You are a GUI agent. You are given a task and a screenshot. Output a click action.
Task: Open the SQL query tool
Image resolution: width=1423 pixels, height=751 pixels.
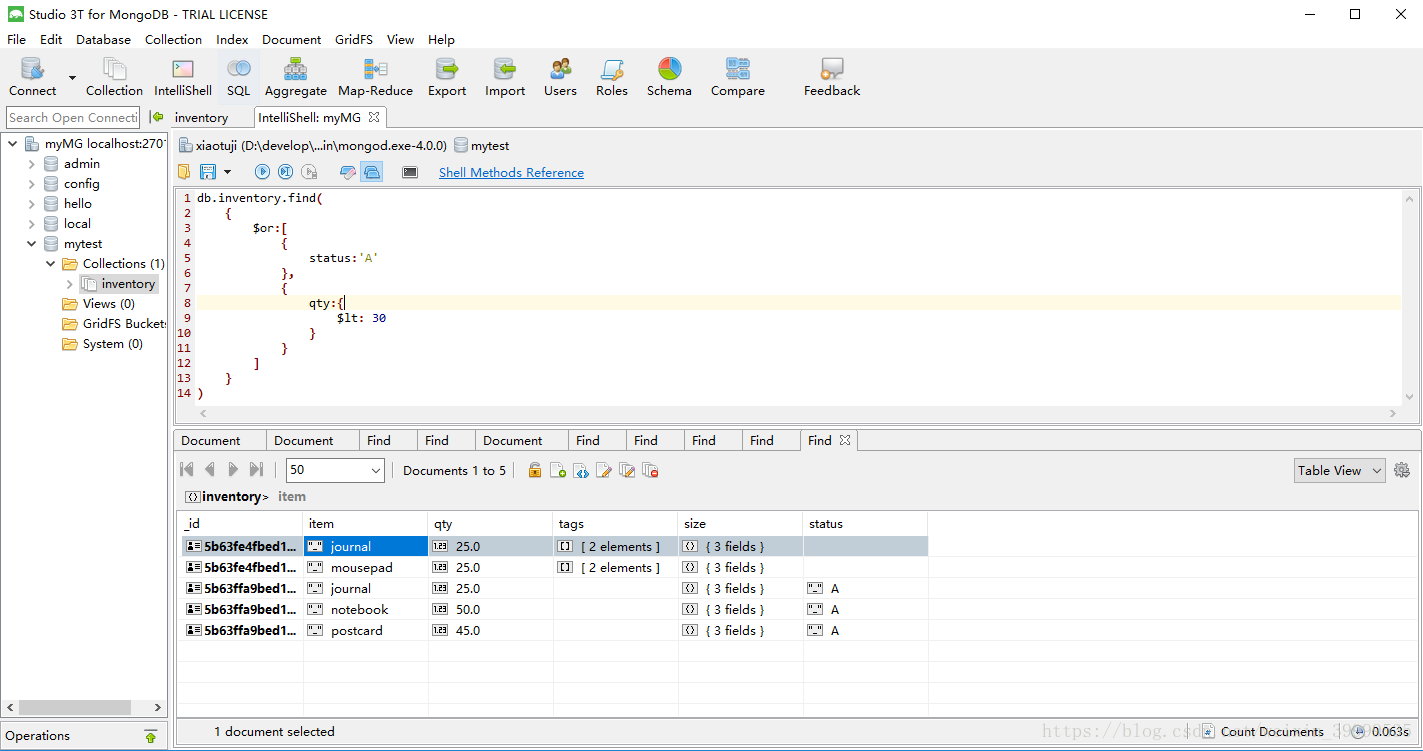coord(239,77)
